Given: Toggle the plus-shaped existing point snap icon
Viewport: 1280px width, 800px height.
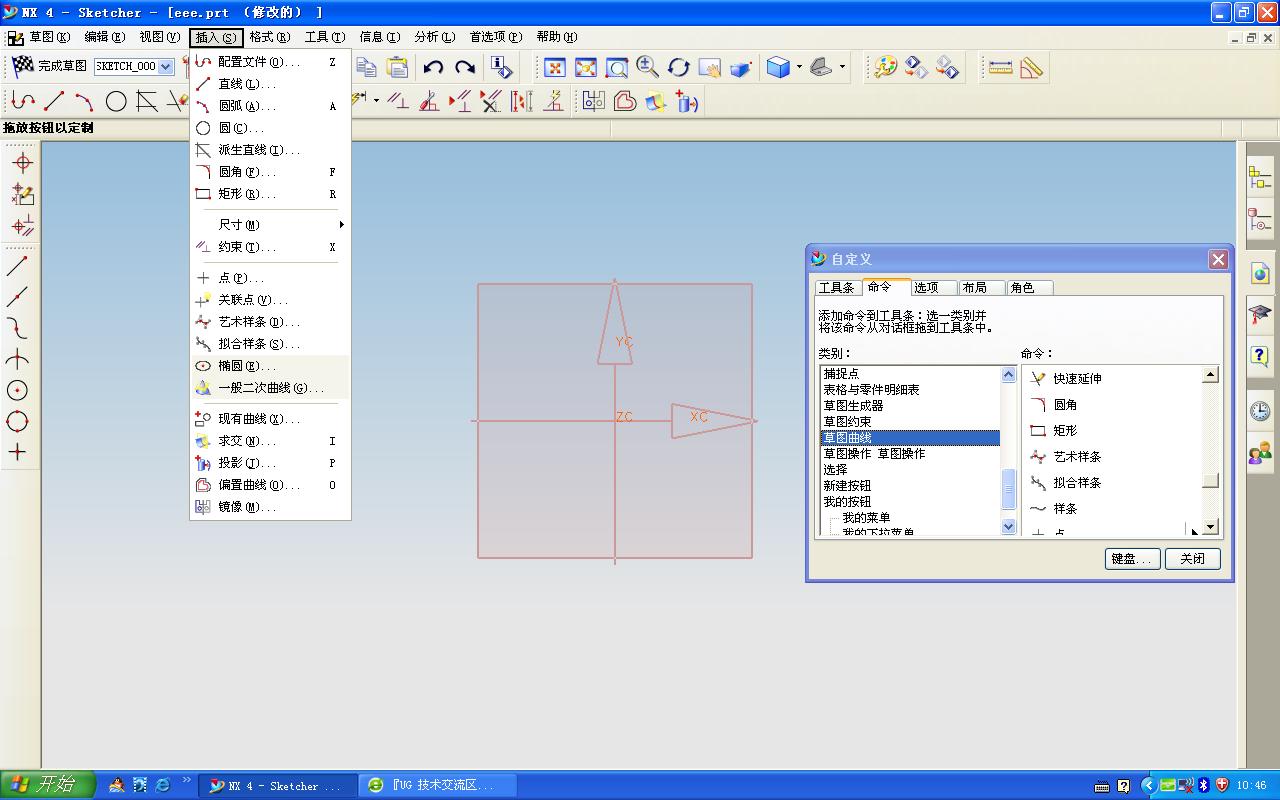Looking at the screenshot, I should [17, 452].
